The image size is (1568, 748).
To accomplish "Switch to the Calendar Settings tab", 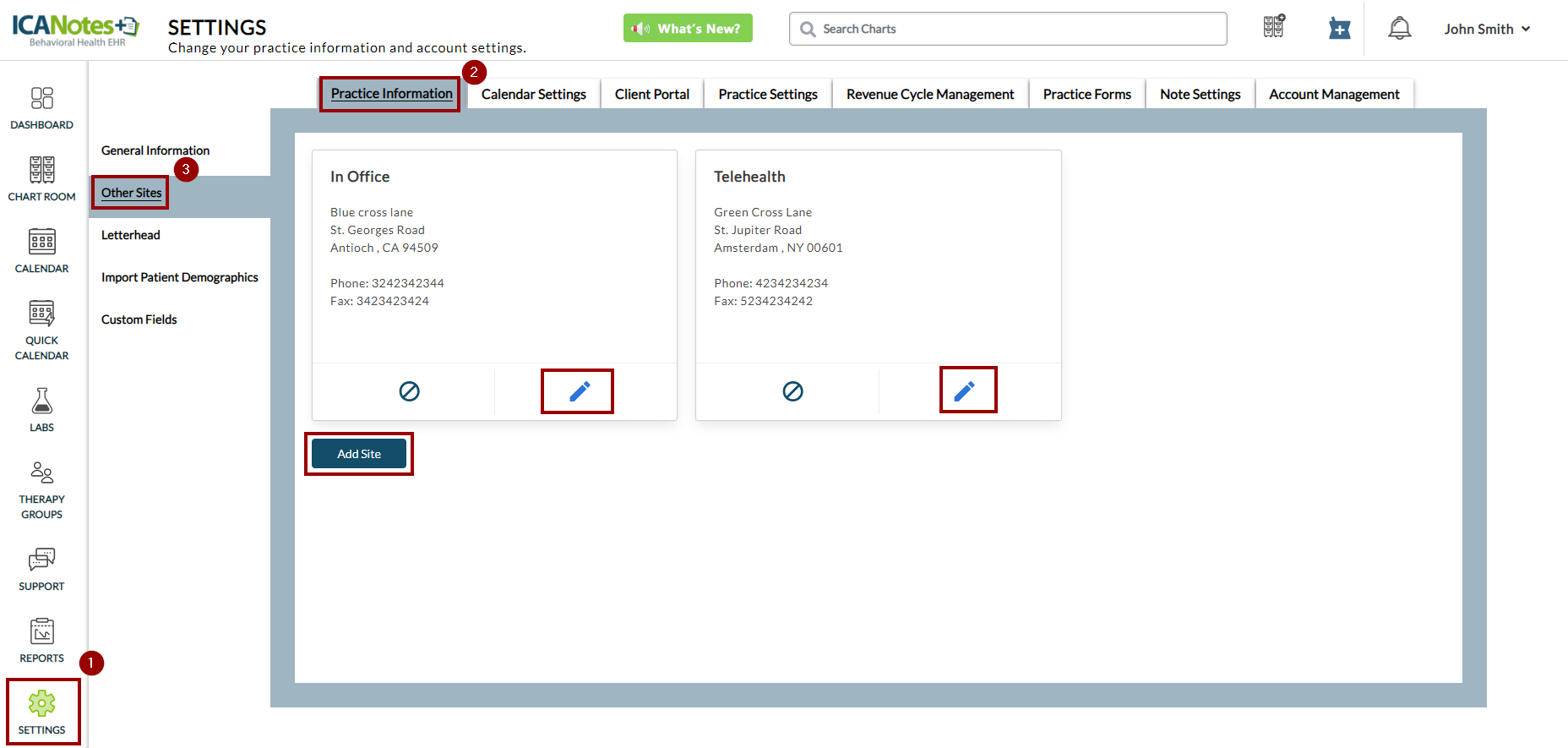I will tap(533, 94).
